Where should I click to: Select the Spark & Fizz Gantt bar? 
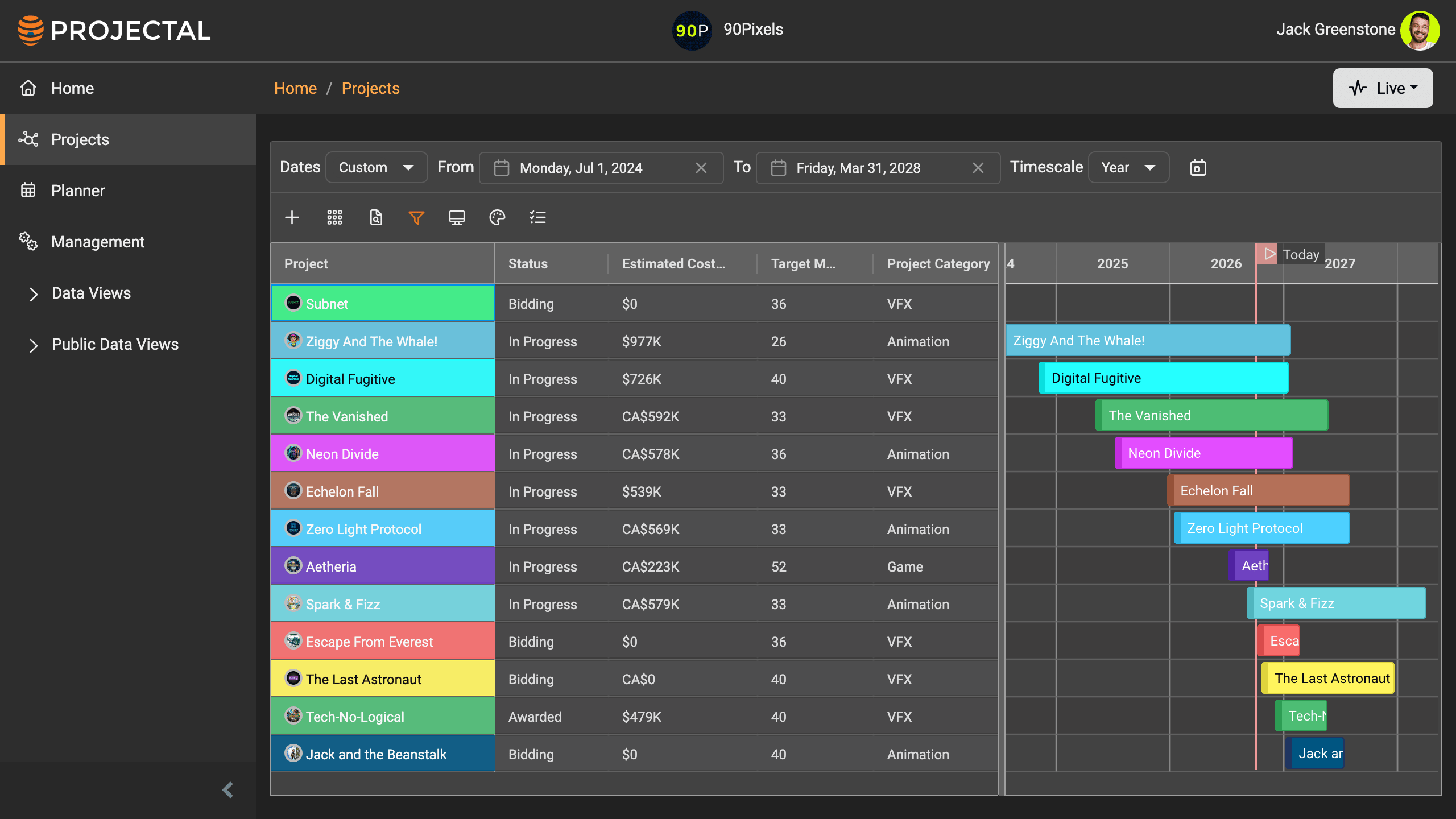pos(1336,603)
